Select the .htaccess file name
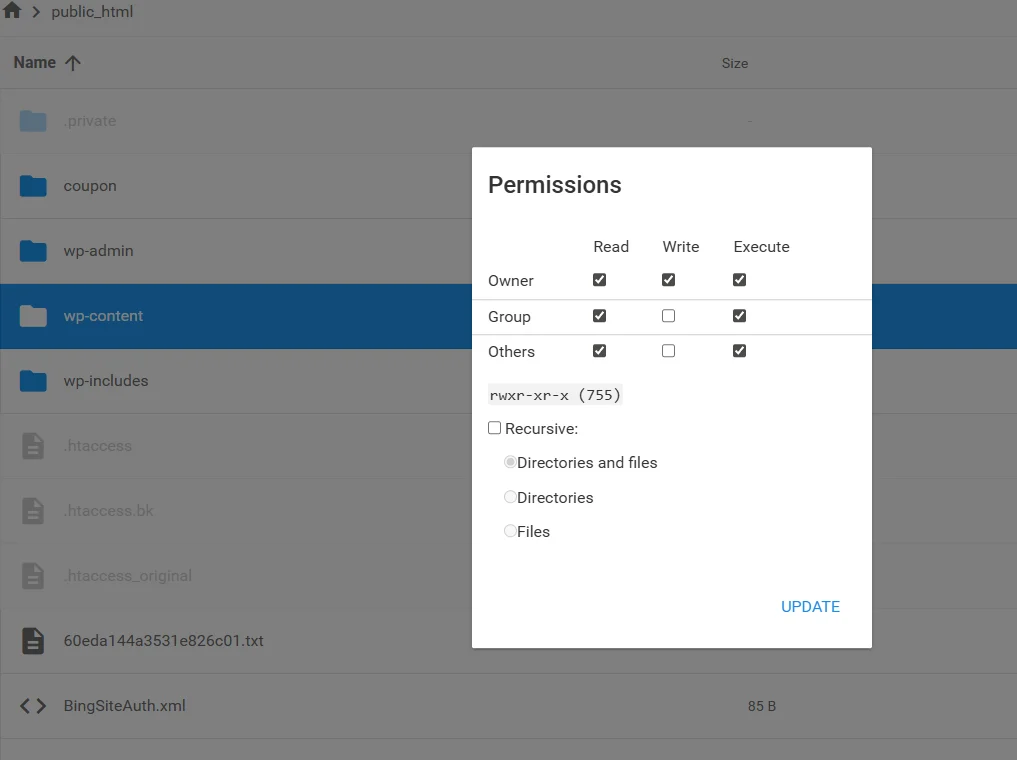The width and height of the screenshot is (1017, 760). coord(98,446)
